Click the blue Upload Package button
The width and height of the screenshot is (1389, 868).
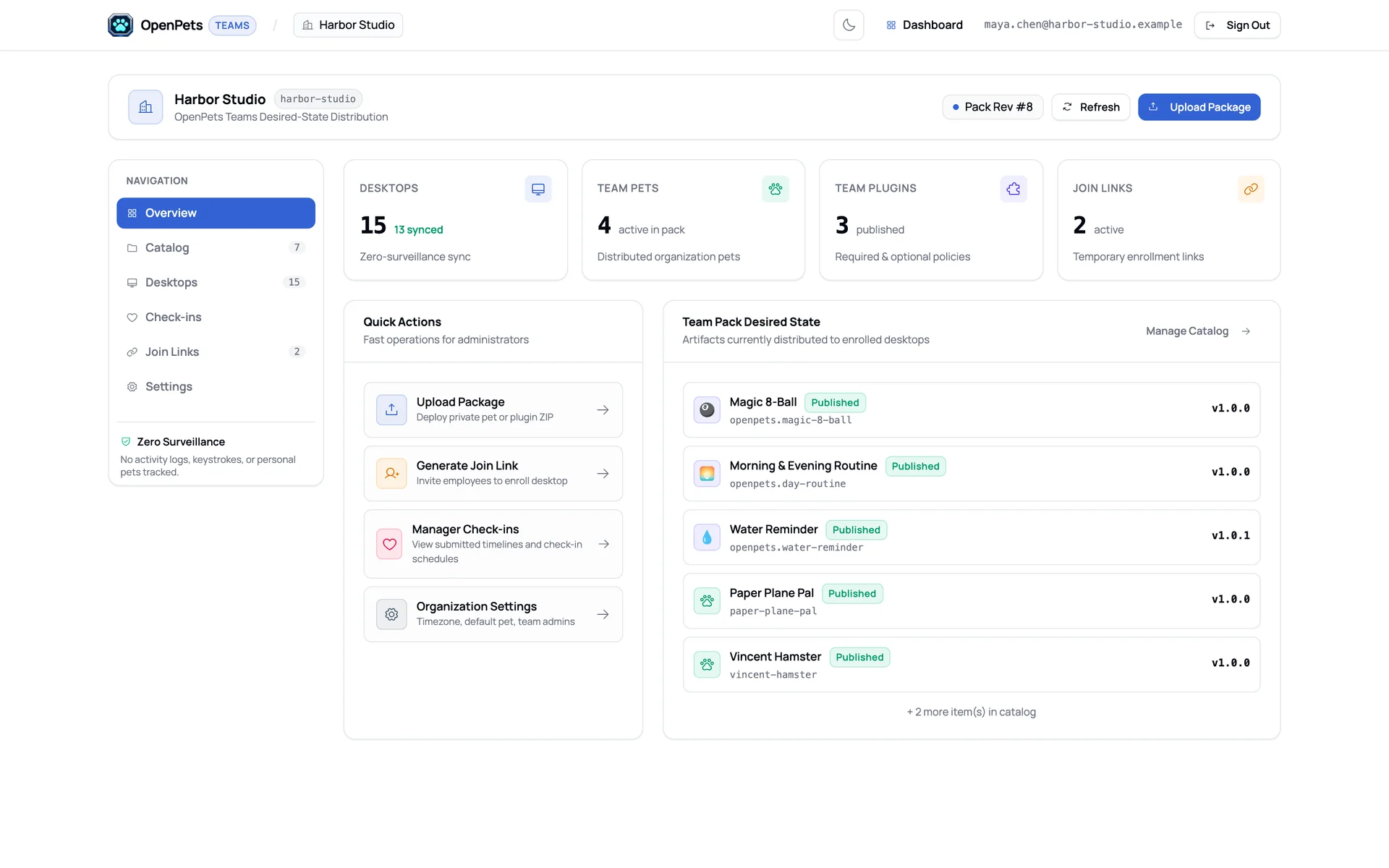pyautogui.click(x=1199, y=107)
